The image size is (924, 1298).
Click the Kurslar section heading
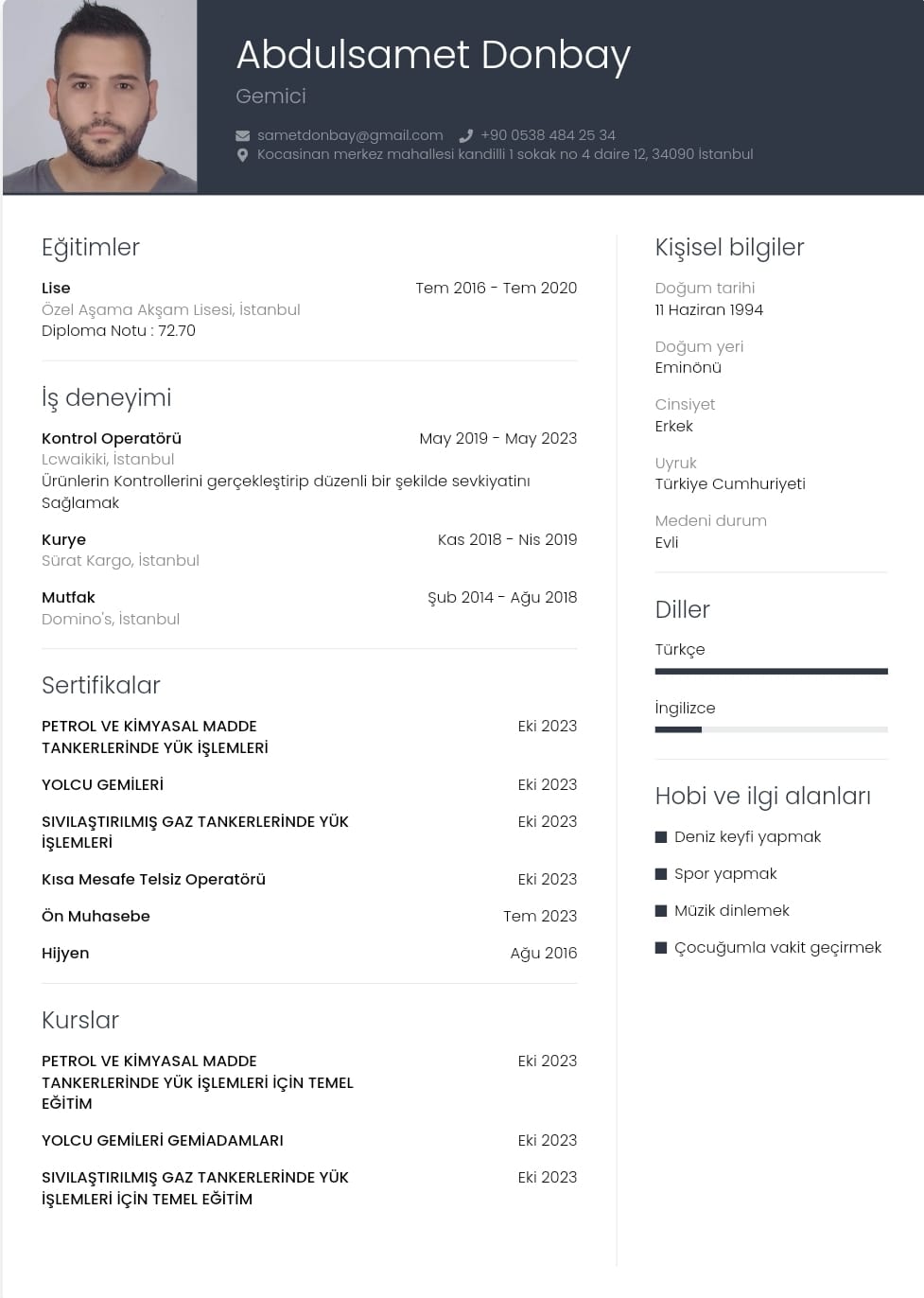pyautogui.click(x=80, y=1021)
